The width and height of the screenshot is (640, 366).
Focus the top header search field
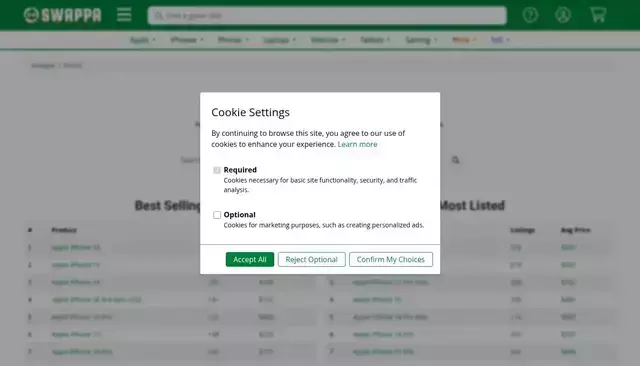pyautogui.click(x=327, y=16)
